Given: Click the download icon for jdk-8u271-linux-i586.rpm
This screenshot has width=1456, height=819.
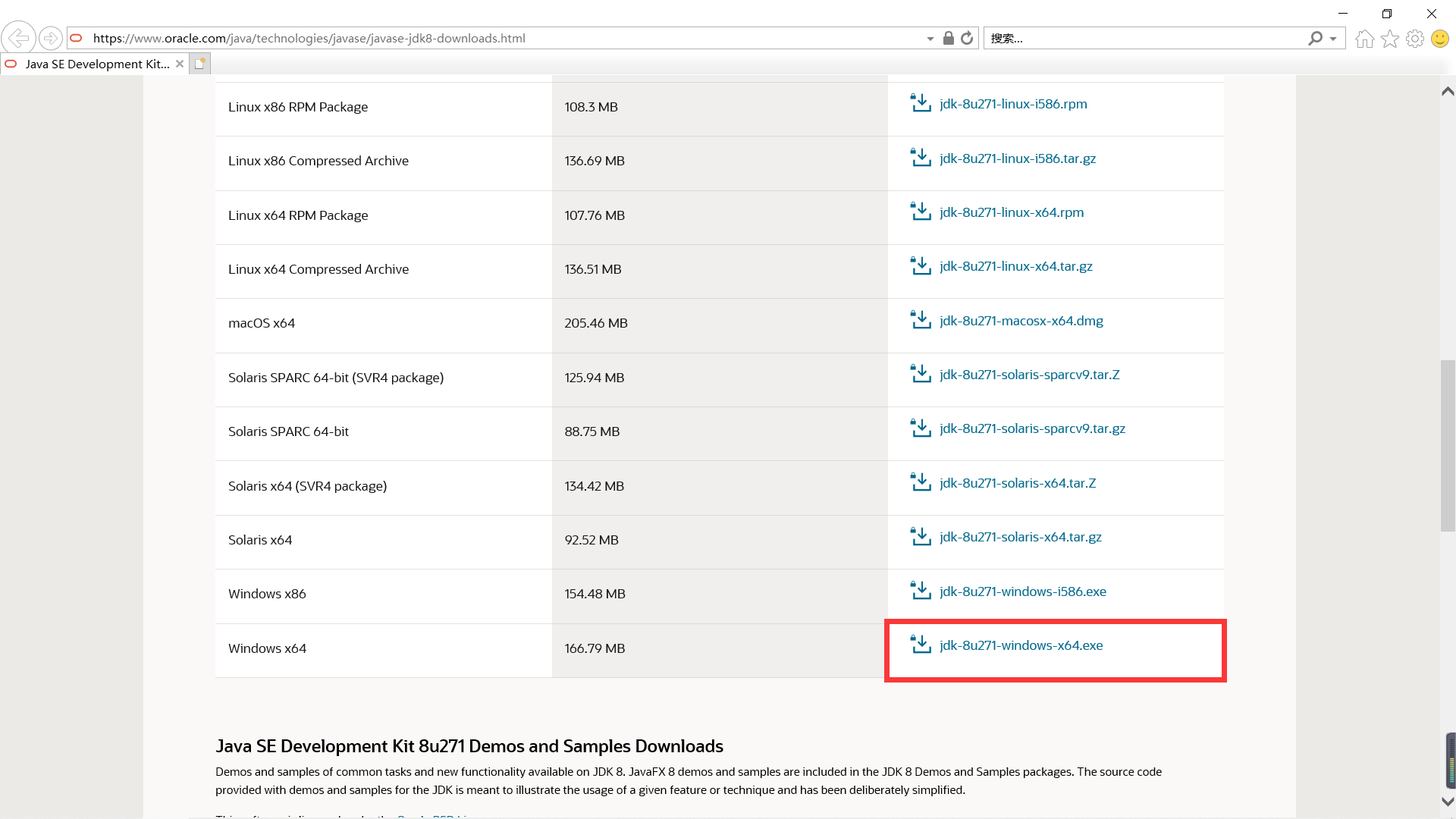Looking at the screenshot, I should 921,103.
